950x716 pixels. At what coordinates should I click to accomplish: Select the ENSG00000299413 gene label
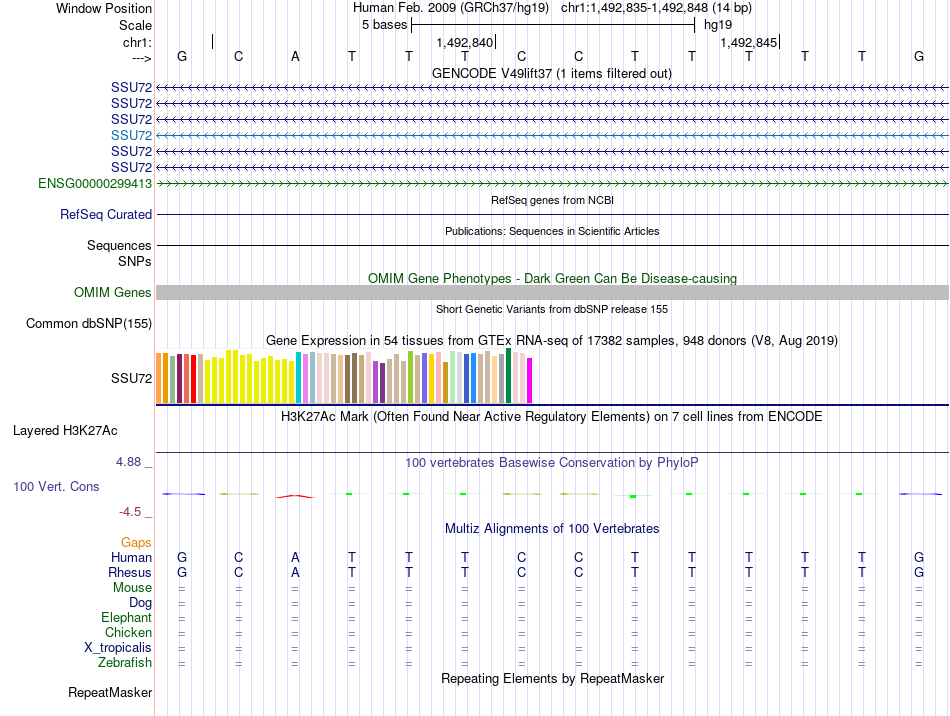click(x=95, y=184)
